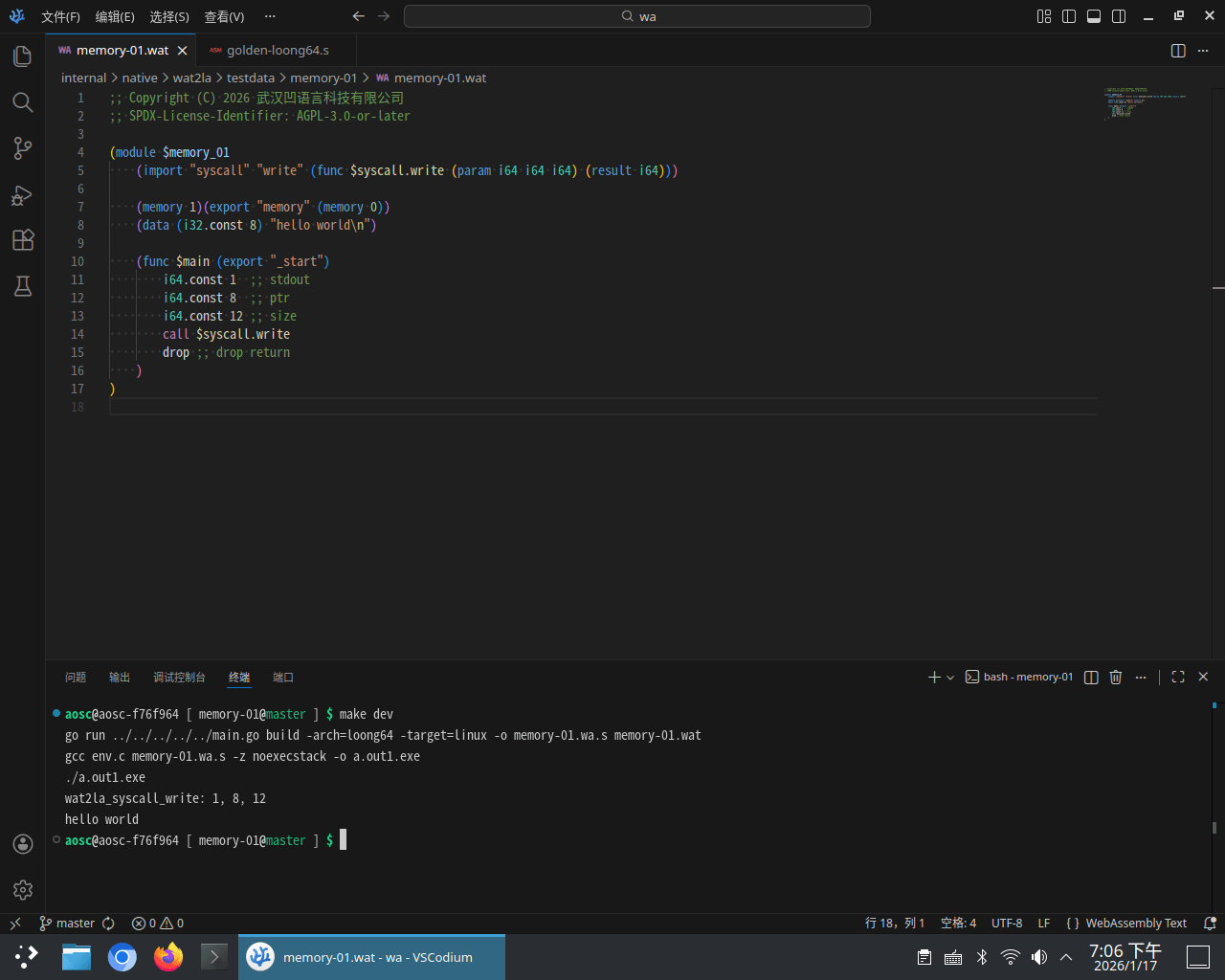Select WebAssembly Text language mode
This screenshot has height=980, width=1225.
point(1126,924)
